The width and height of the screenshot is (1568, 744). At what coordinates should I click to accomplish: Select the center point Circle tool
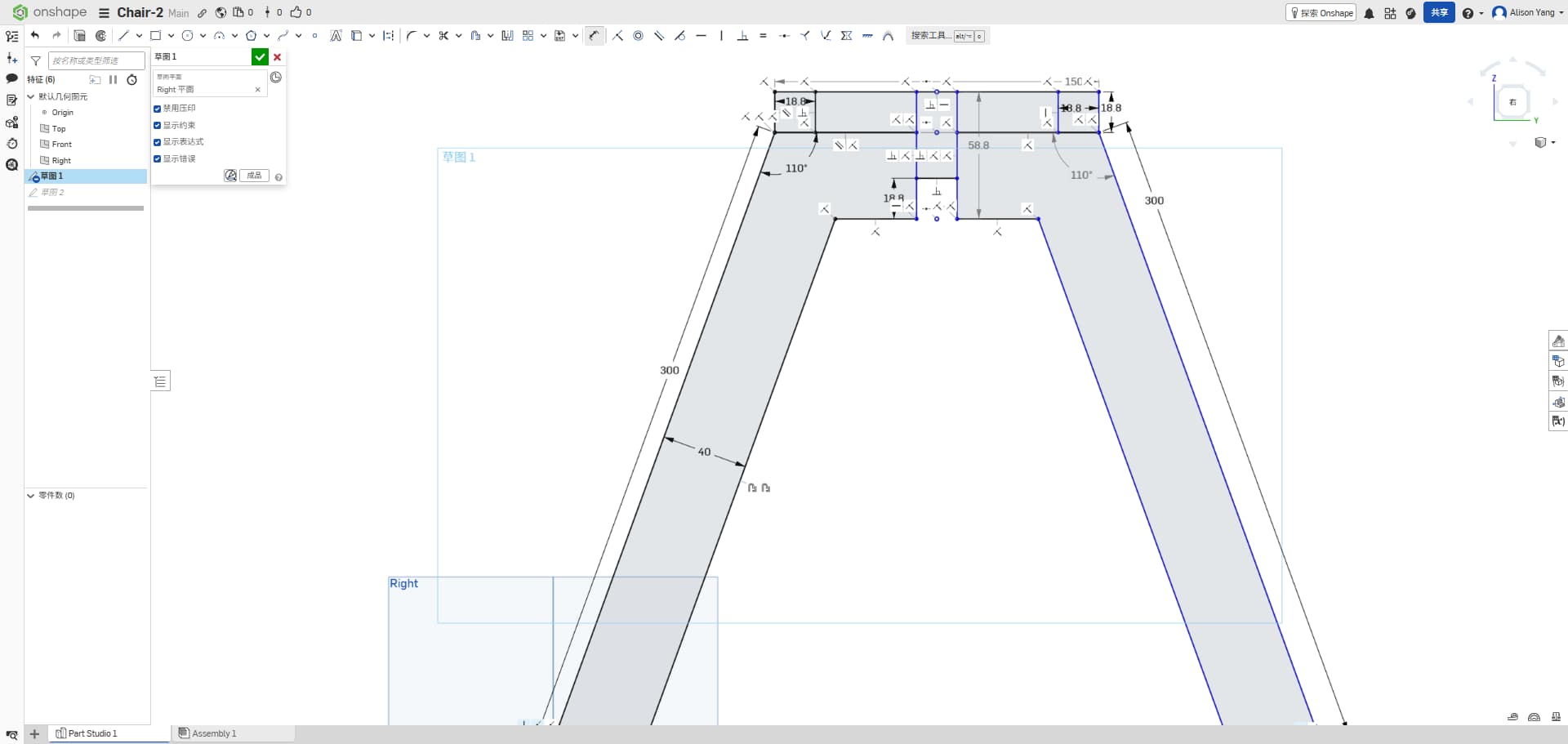click(187, 35)
